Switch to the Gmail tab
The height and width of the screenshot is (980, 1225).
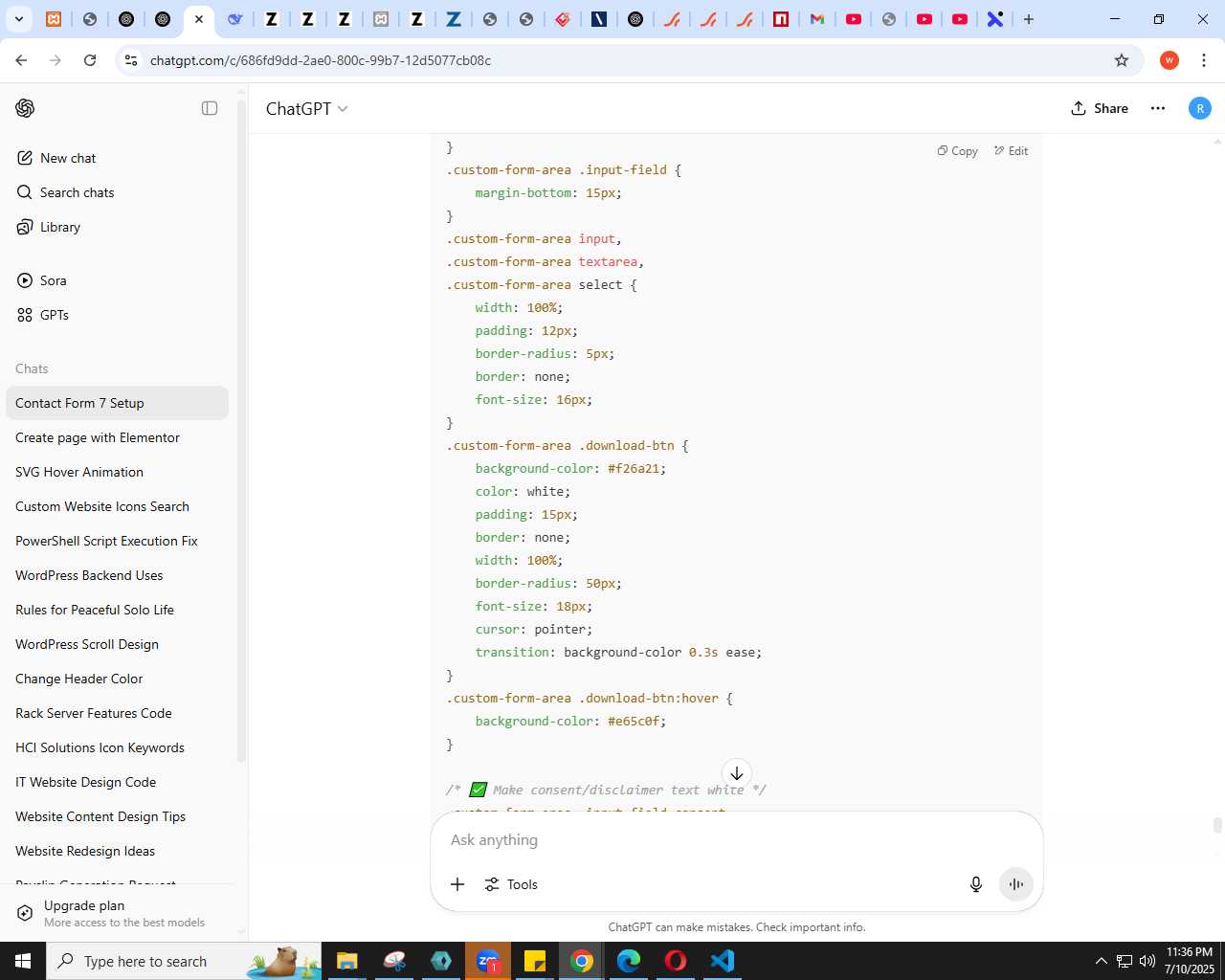point(817,19)
